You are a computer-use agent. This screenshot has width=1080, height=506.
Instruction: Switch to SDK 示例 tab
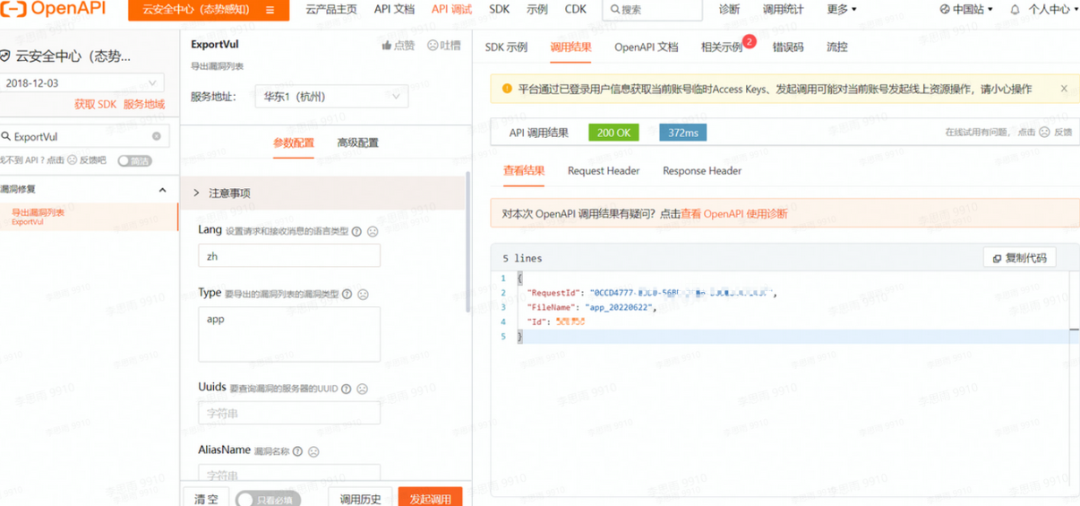[x=506, y=47]
